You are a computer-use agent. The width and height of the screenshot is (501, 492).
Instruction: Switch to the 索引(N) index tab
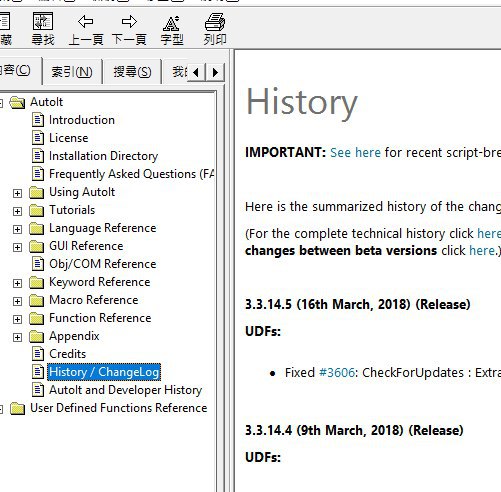[x=72, y=72]
